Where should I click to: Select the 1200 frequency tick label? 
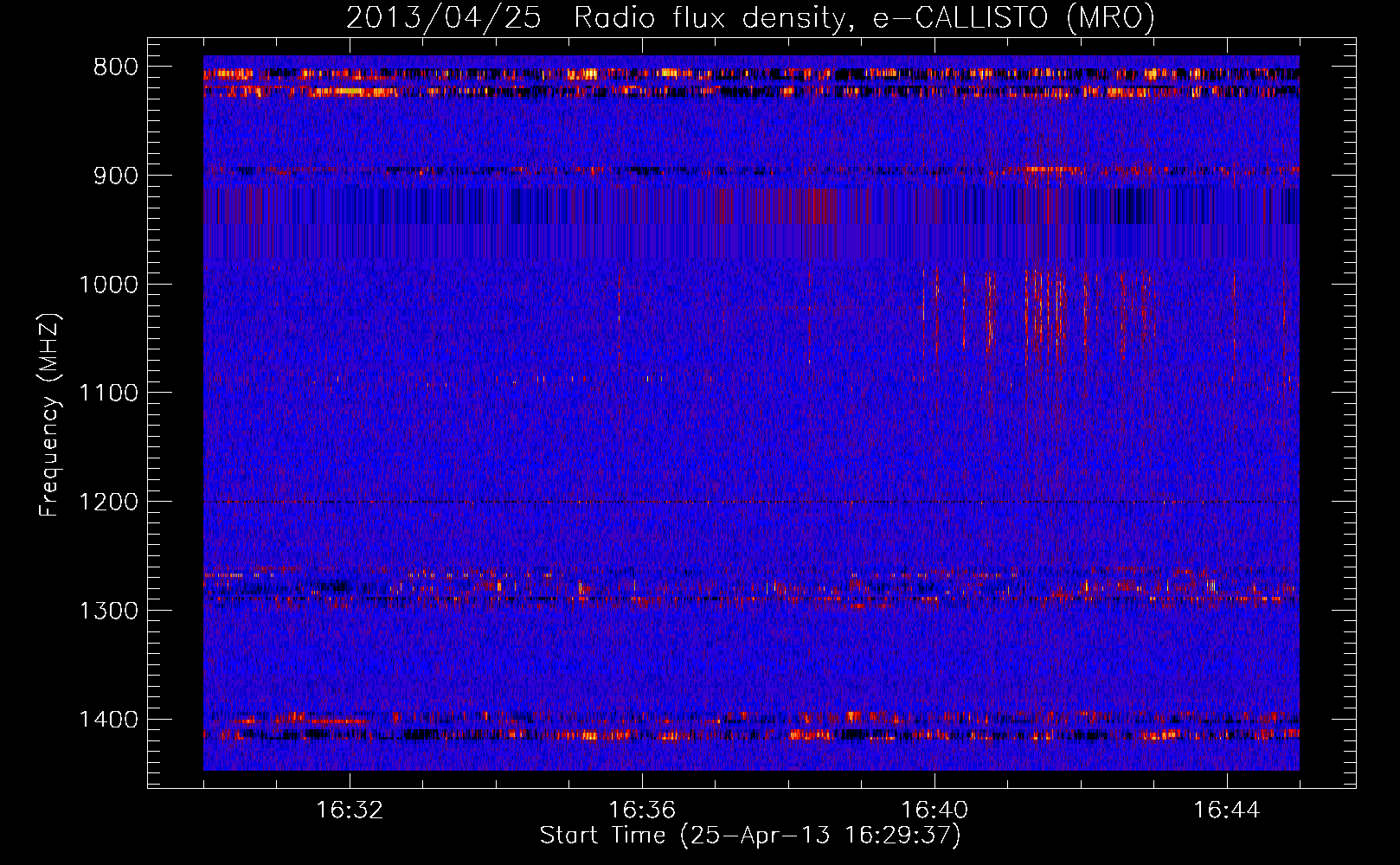pos(109,503)
